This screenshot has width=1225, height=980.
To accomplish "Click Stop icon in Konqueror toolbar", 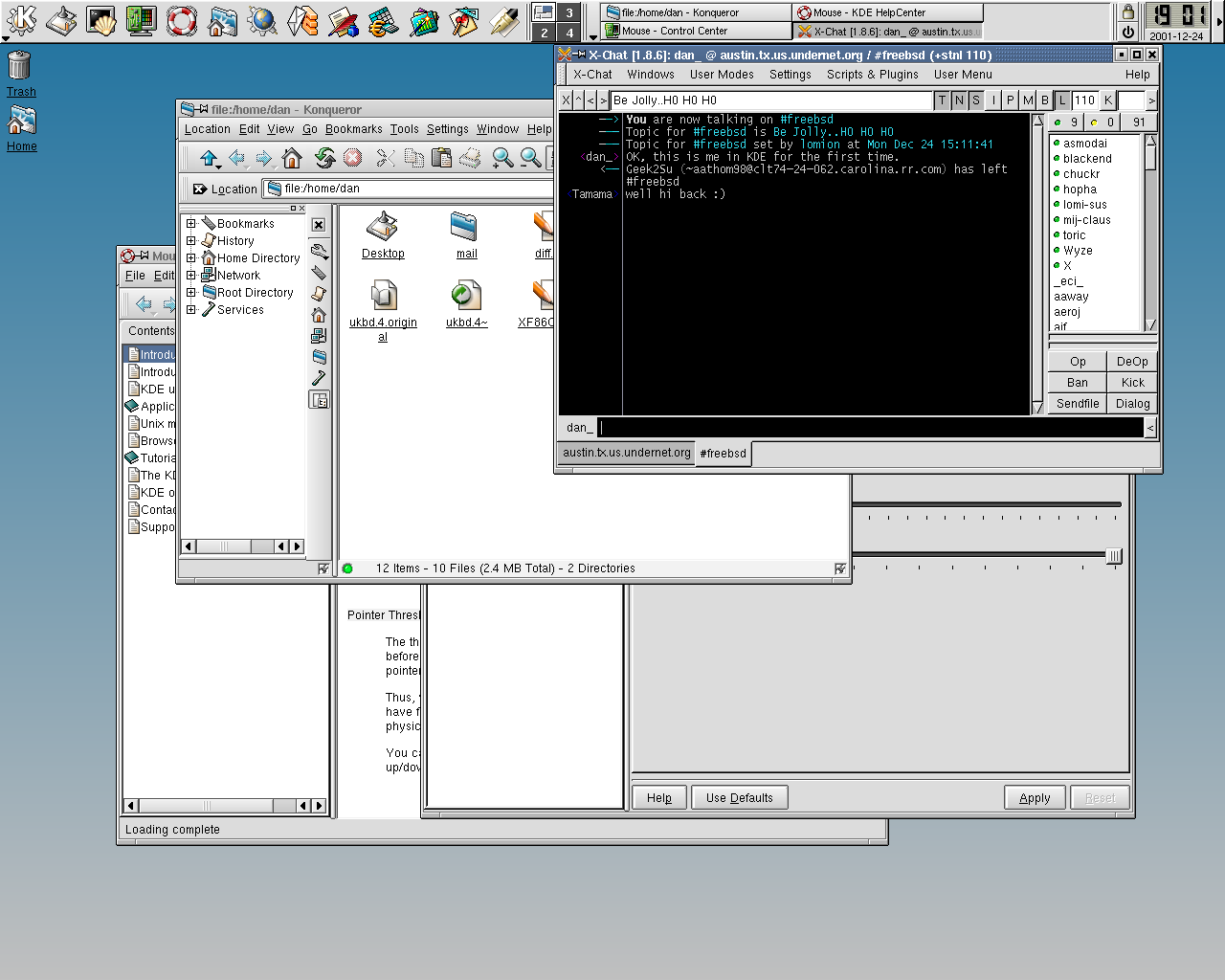I will click(x=352, y=158).
